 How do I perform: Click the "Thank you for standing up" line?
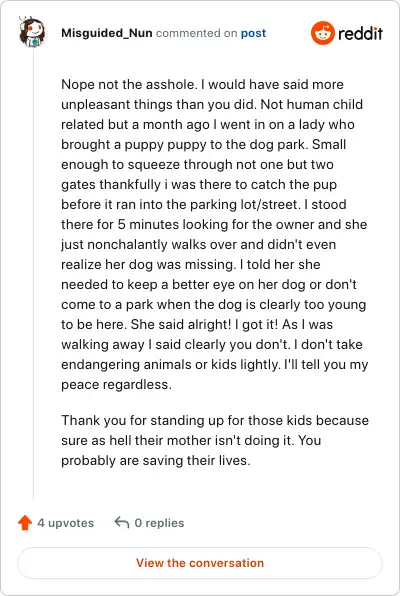click(x=215, y=420)
